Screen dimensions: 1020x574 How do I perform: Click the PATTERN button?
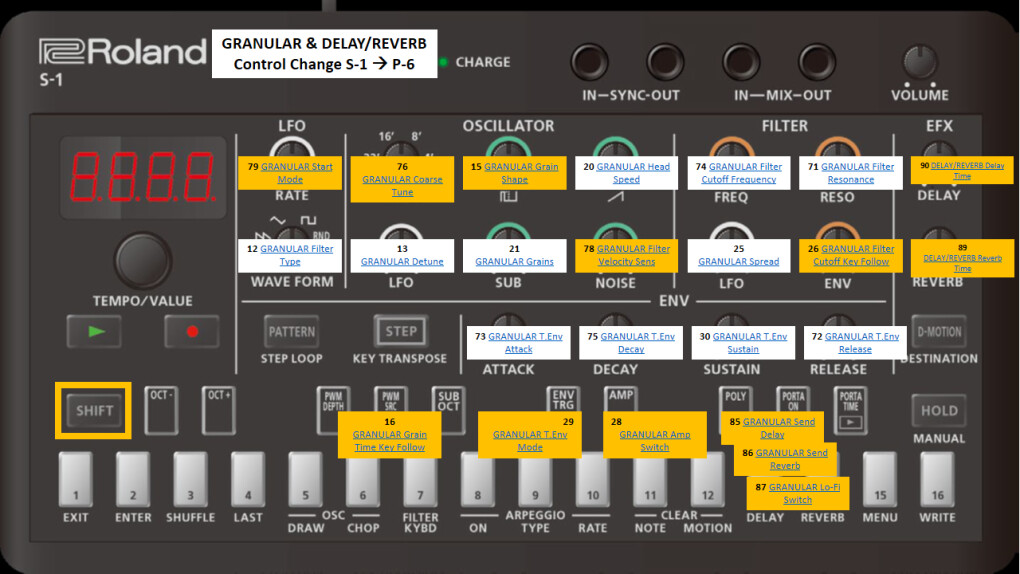click(291, 332)
